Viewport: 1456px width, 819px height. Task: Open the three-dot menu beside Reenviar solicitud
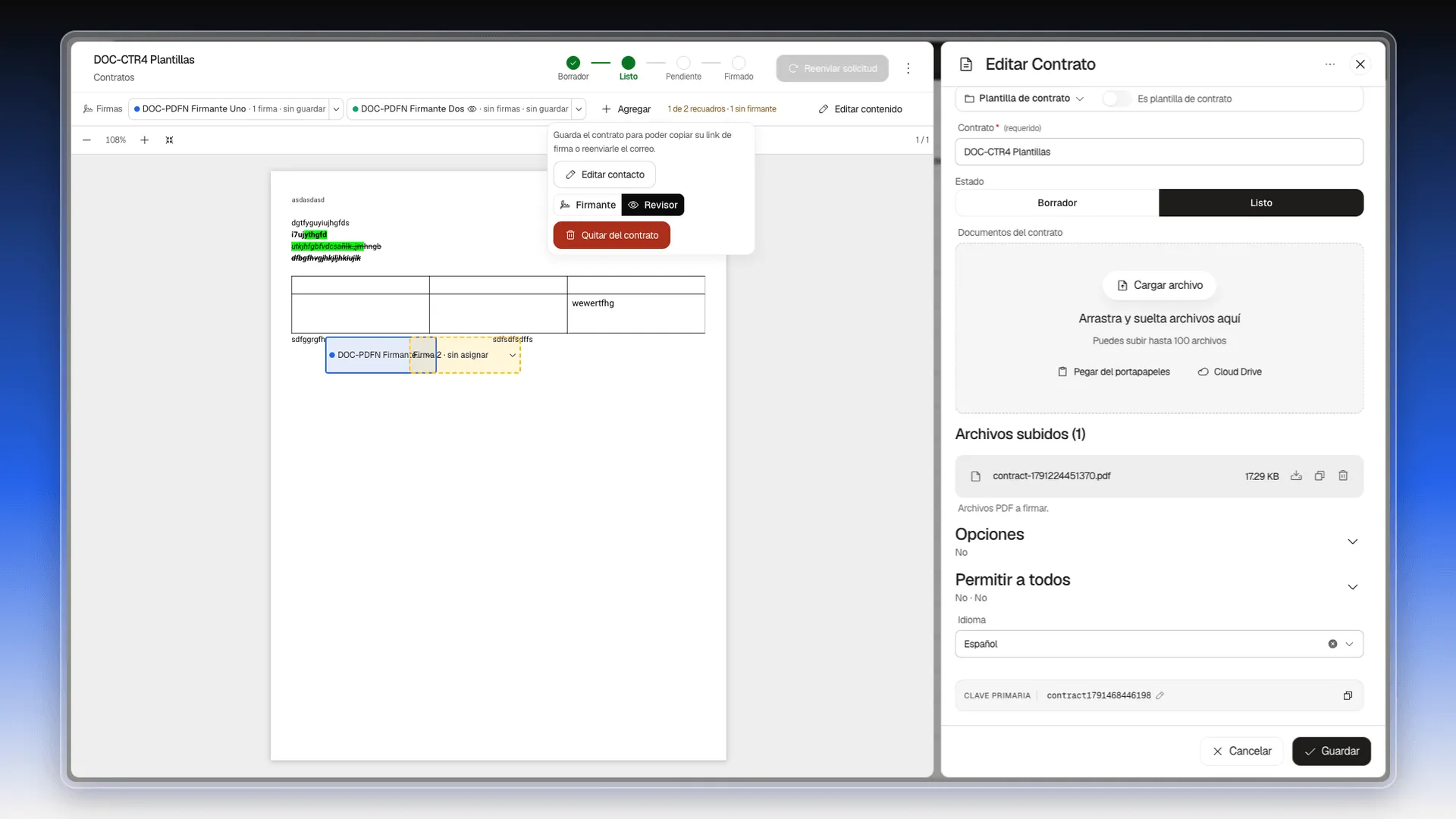click(x=908, y=68)
